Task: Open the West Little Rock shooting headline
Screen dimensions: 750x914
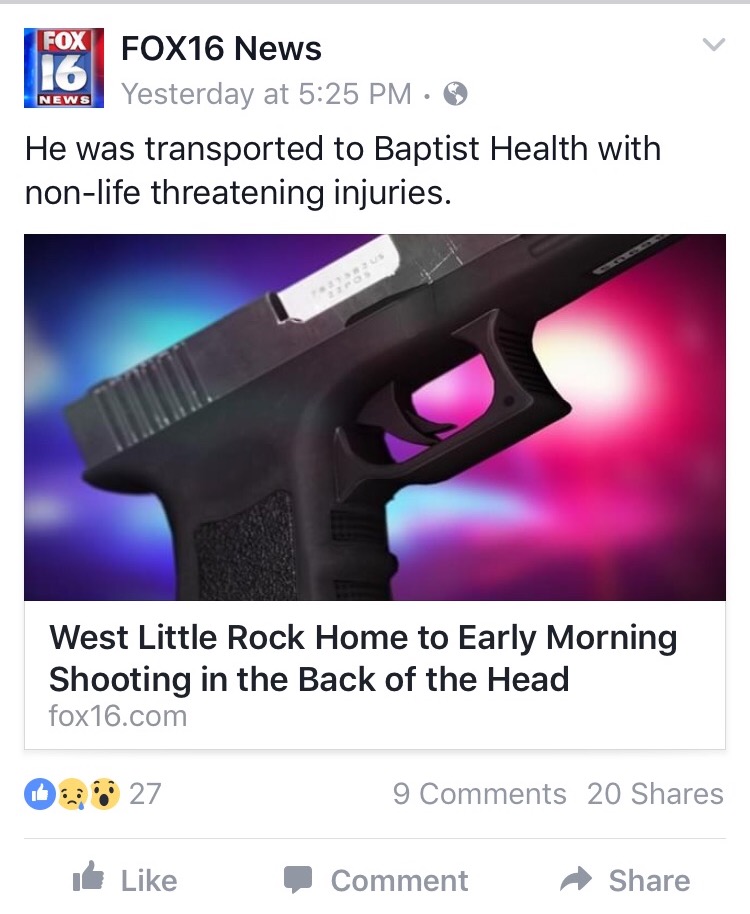Action: pos(362,658)
